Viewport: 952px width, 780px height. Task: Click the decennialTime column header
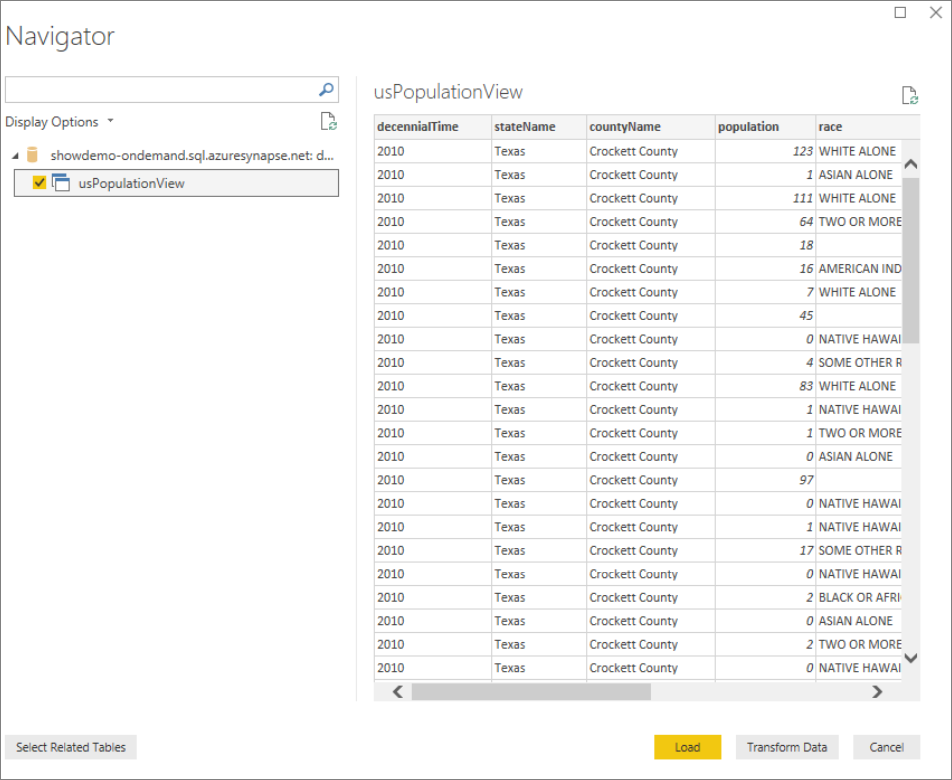coord(420,127)
